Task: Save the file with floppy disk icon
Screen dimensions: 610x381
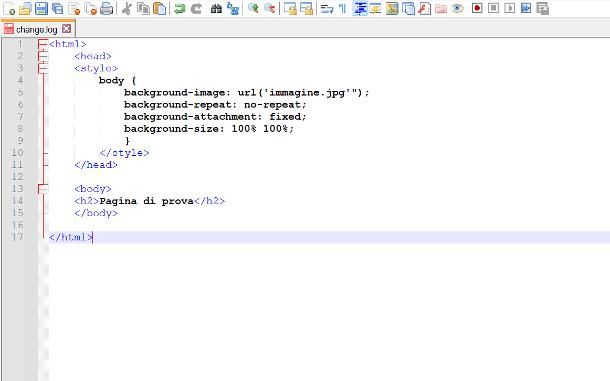Action: (41, 9)
